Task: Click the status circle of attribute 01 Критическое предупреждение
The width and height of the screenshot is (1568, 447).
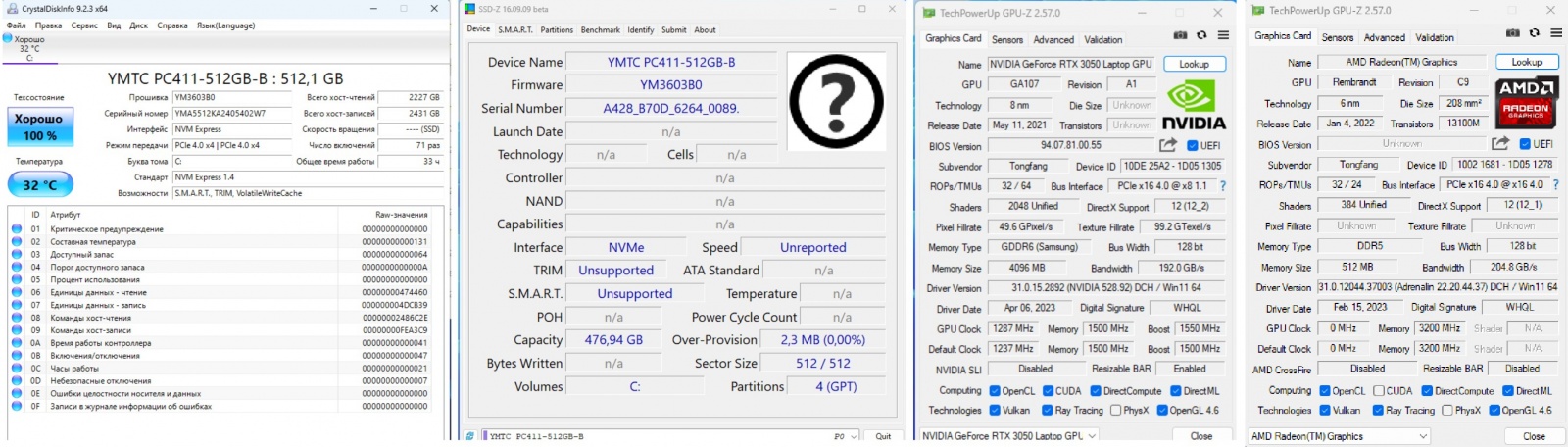Action: [x=17, y=229]
